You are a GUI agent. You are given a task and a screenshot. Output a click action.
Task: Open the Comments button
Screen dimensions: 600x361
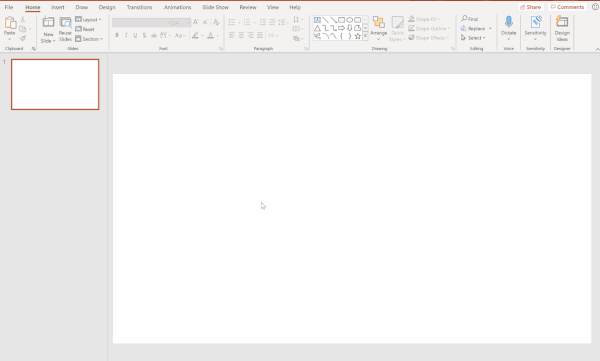click(567, 7)
